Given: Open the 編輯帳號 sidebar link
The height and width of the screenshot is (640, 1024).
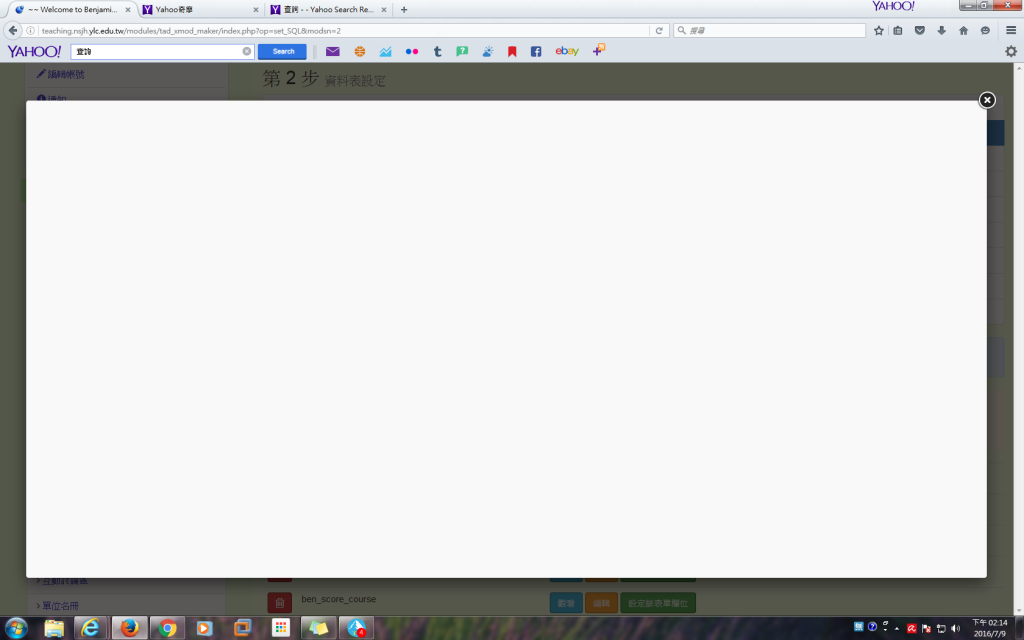Looking at the screenshot, I should point(61,74).
